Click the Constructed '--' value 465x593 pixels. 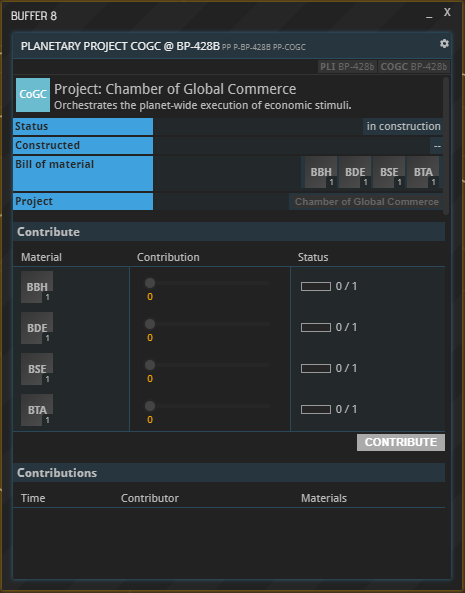[x=437, y=146]
